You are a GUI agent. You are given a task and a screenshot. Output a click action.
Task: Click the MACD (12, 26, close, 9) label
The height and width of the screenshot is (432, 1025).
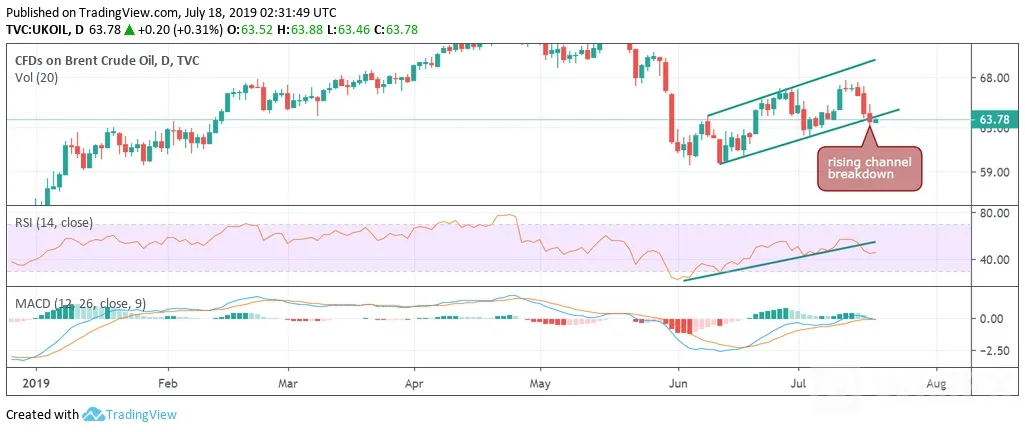point(80,303)
